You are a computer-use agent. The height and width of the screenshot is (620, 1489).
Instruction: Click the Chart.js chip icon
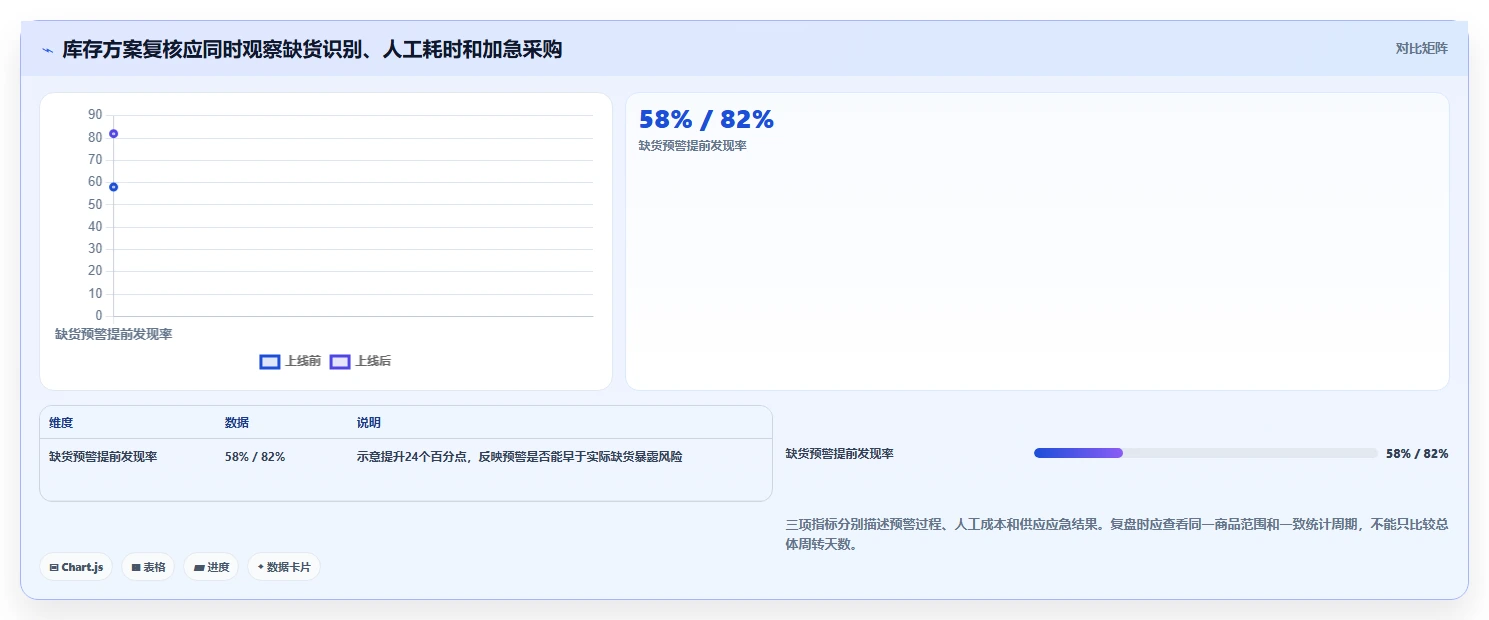click(x=54, y=567)
